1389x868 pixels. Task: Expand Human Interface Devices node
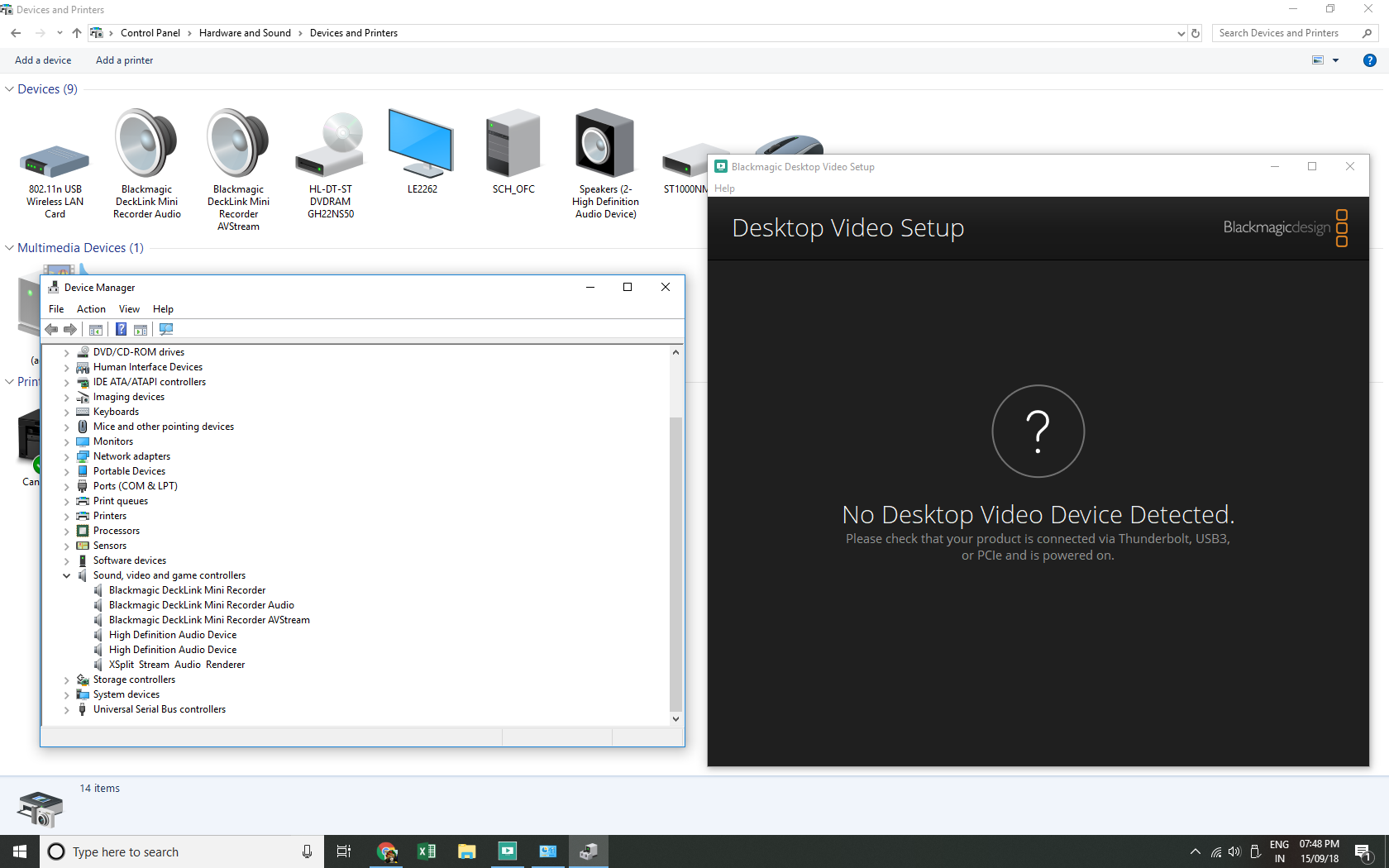(x=67, y=368)
